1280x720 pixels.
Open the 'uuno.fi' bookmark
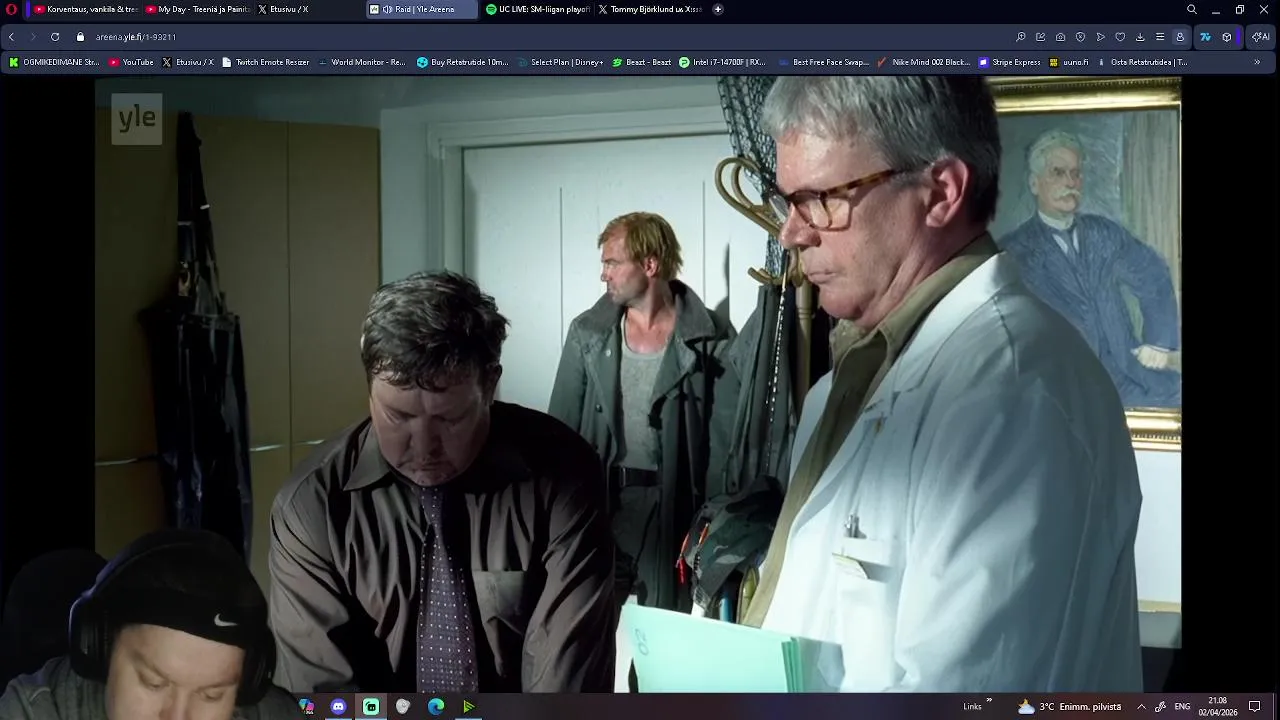1068,62
